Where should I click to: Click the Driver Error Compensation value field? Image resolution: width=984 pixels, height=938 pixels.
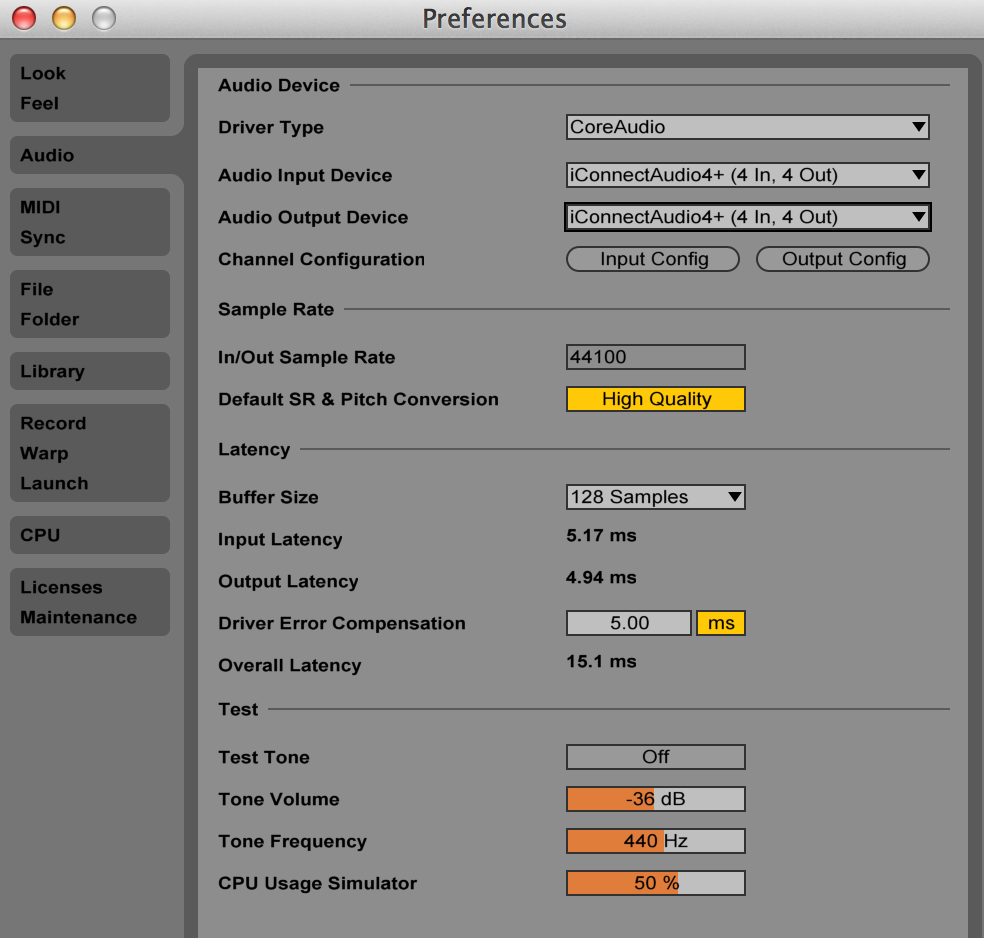tap(628, 623)
